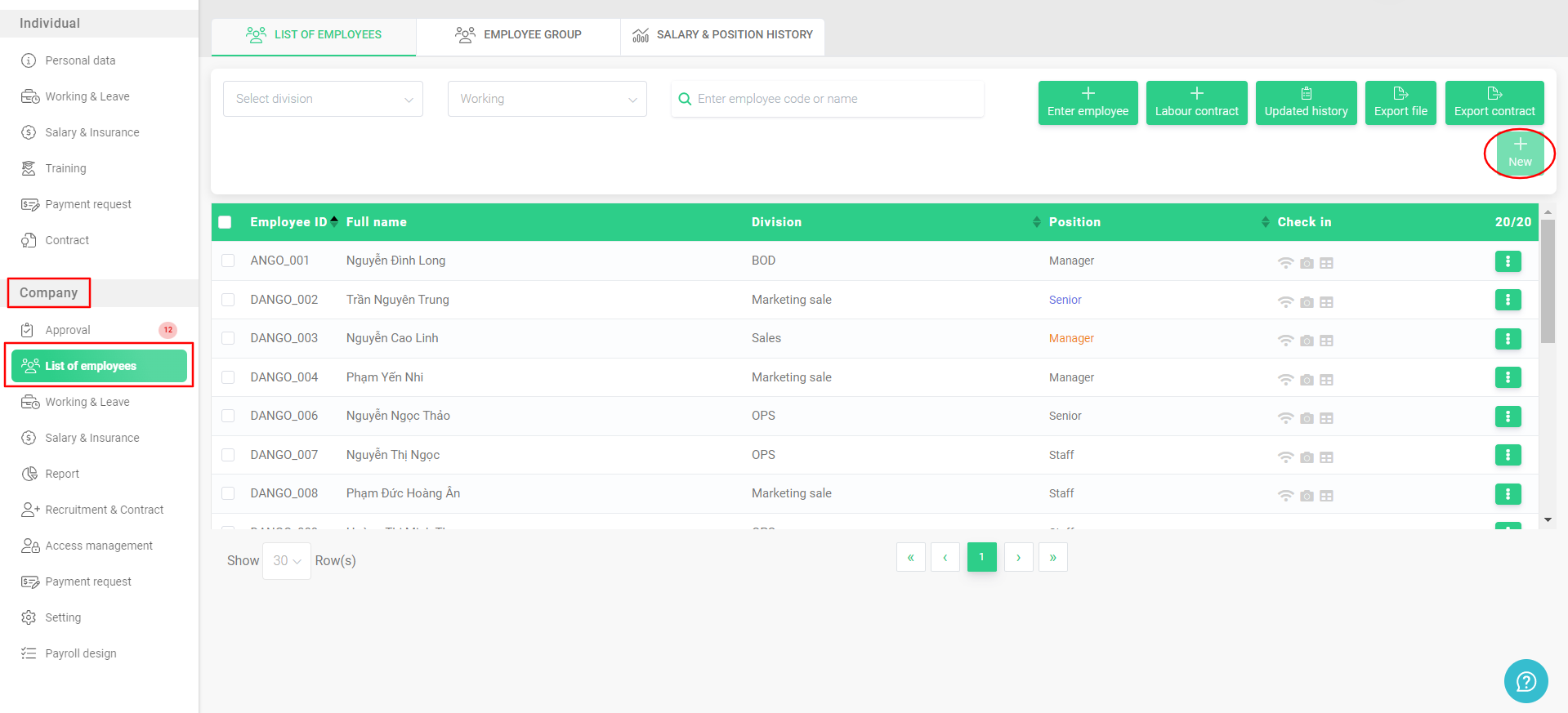1568x713 pixels.
Task: Click the Senior position link for DANGO_002
Action: [1065, 300]
